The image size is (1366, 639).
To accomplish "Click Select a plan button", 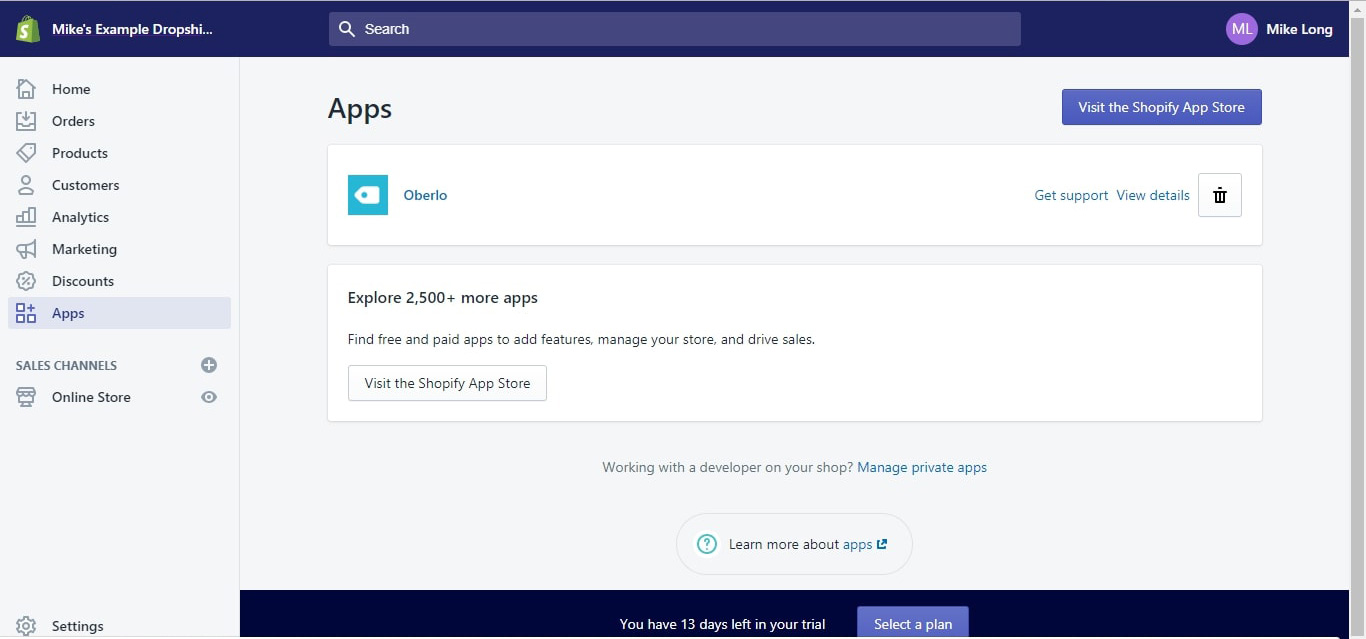I will [912, 623].
